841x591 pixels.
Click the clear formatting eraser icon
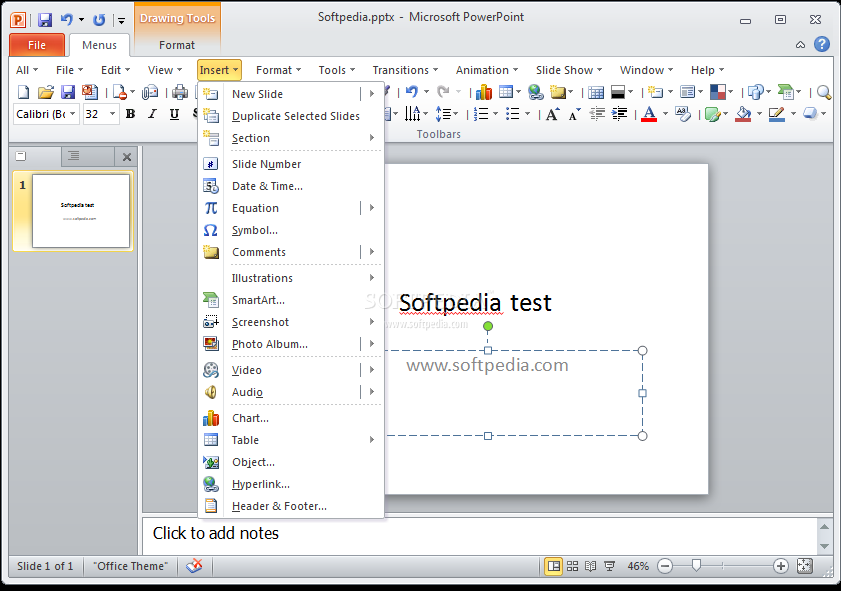[x=683, y=114]
